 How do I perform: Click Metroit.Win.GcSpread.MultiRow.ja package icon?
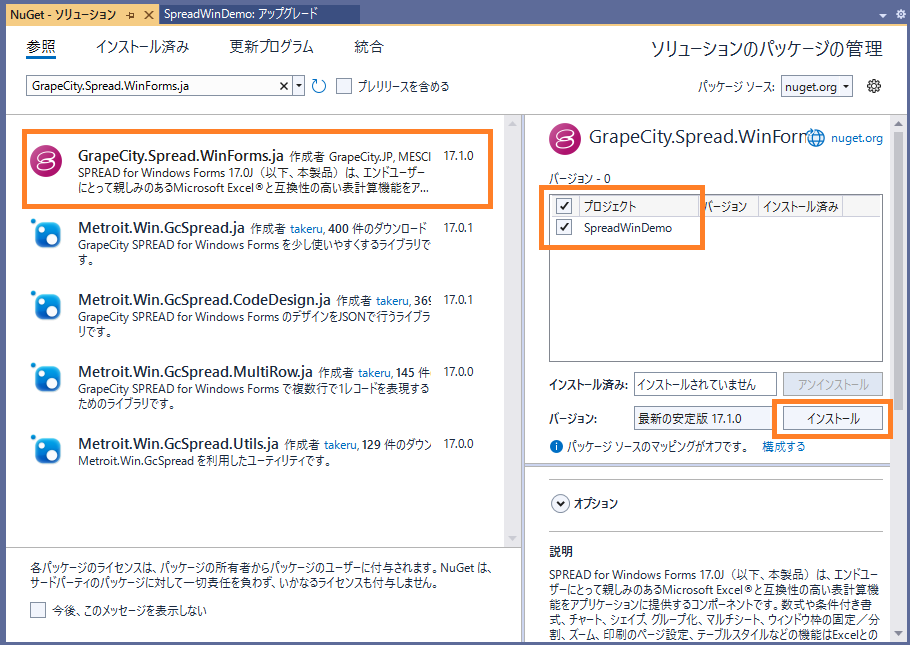(x=46, y=377)
